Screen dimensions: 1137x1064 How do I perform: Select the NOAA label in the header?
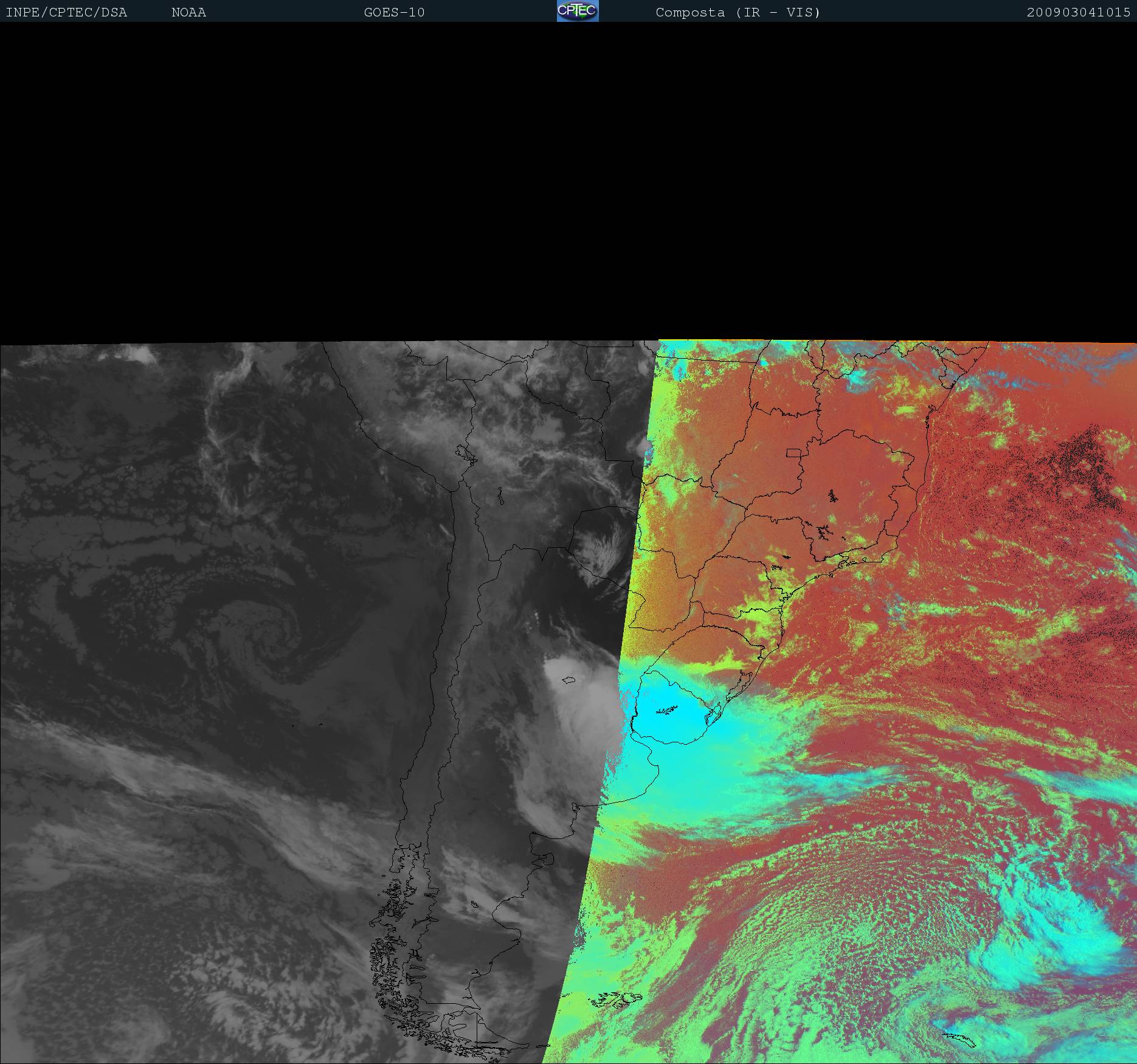[x=188, y=12]
